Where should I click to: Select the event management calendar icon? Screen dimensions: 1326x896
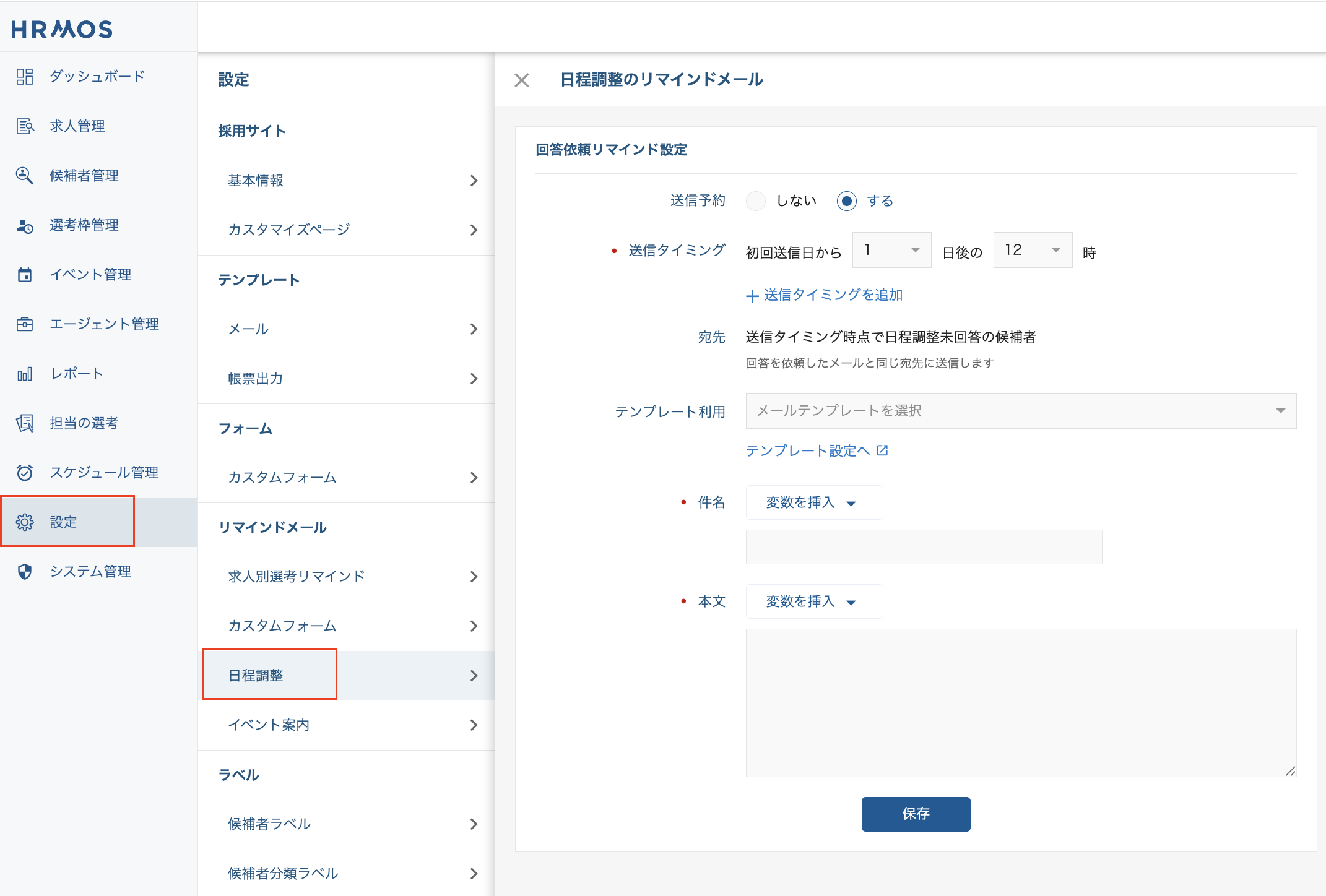(25, 275)
